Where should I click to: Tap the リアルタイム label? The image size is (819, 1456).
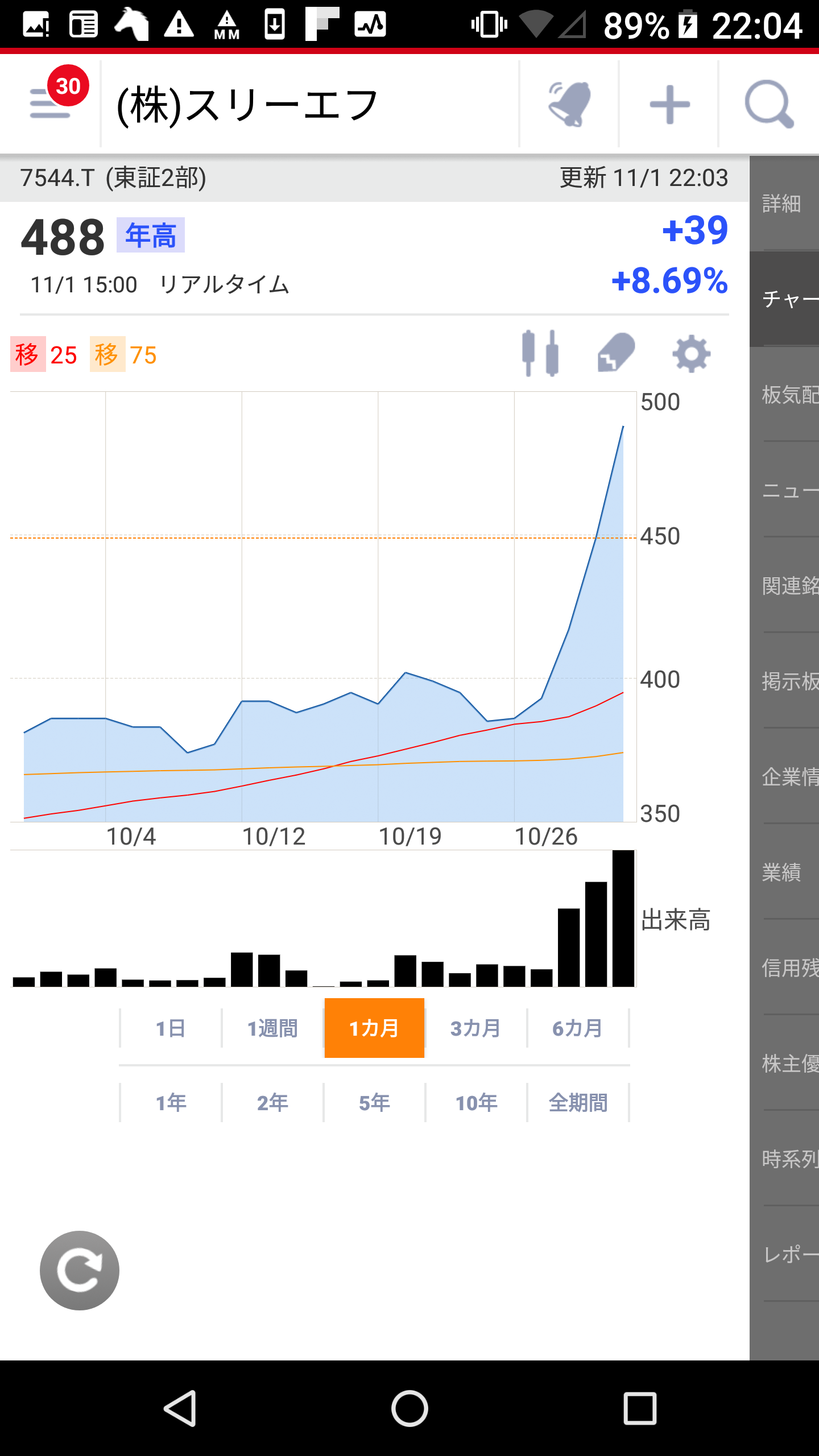pos(224,284)
